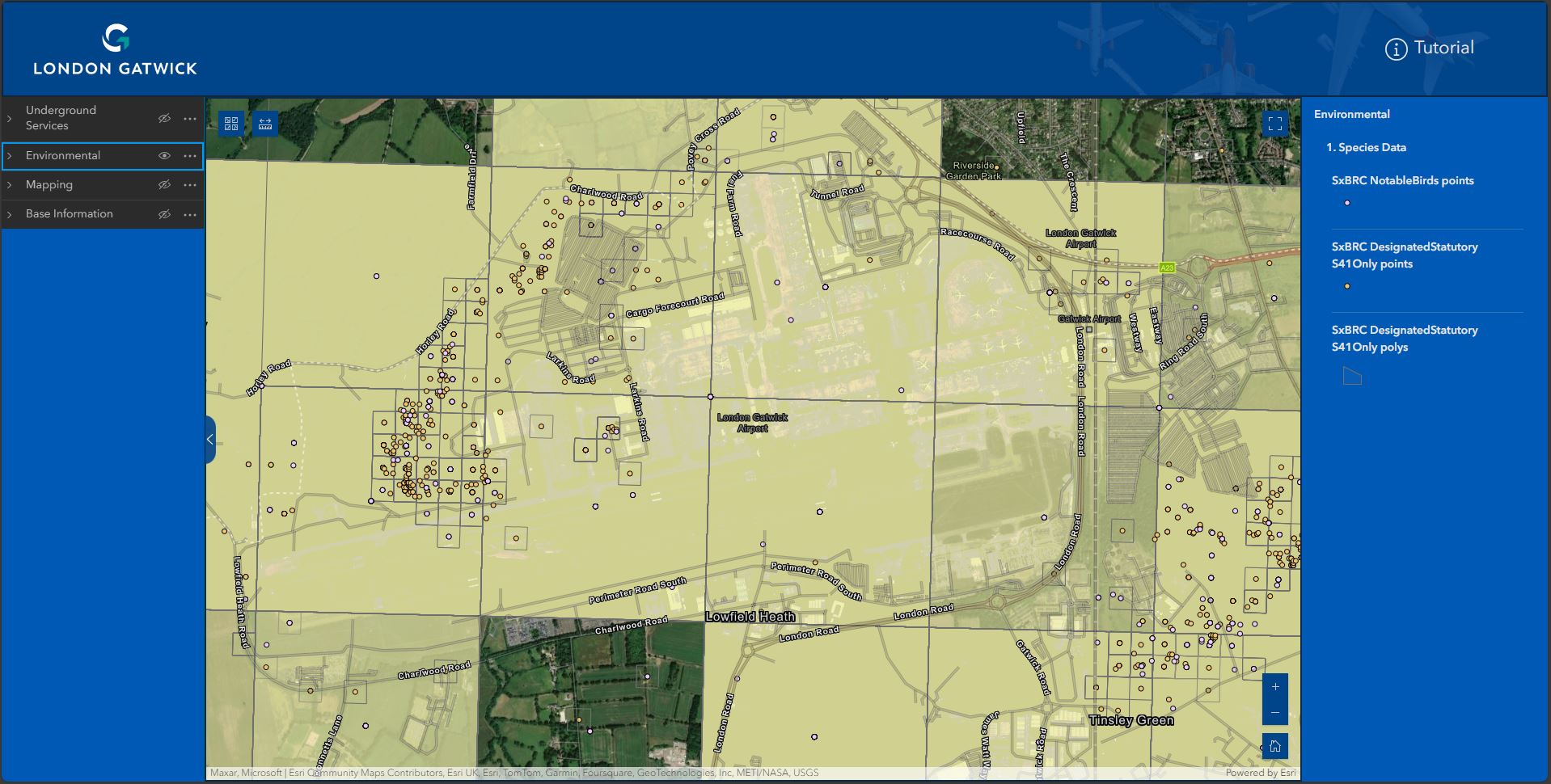Open options menu for Base Information layer
The width and height of the screenshot is (1551, 784).
[190, 213]
